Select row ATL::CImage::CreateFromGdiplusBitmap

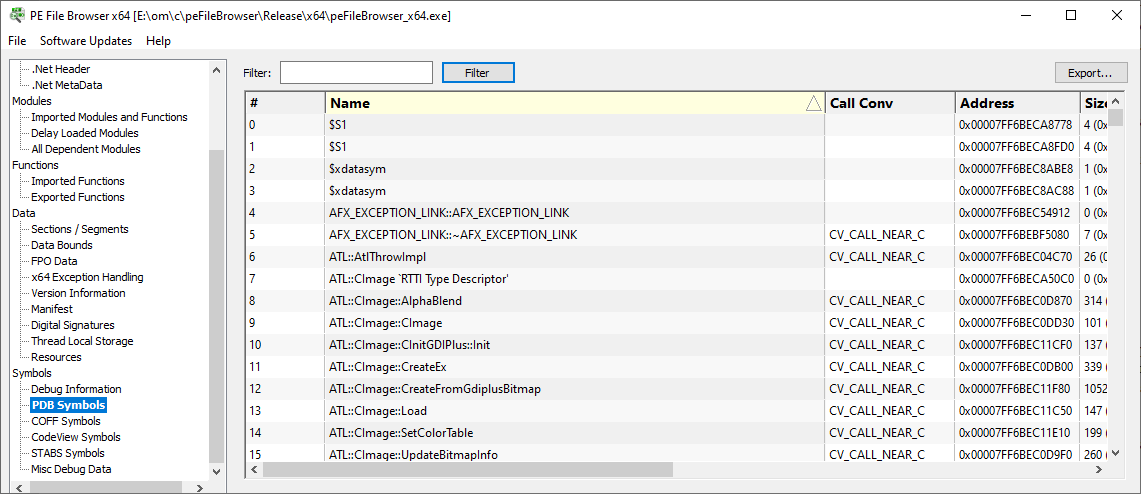[677, 389]
